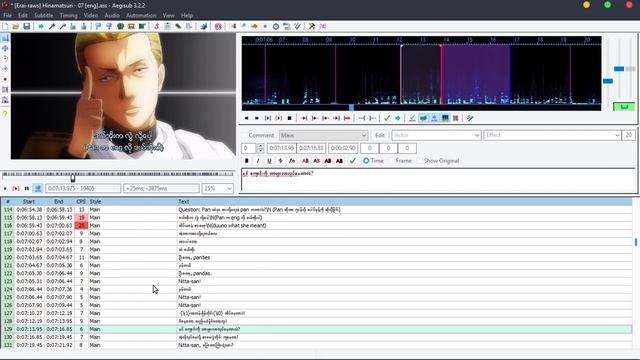Screen dimensions: 640x360
Task: Toggle italic formatting button
Action: tap(258, 161)
